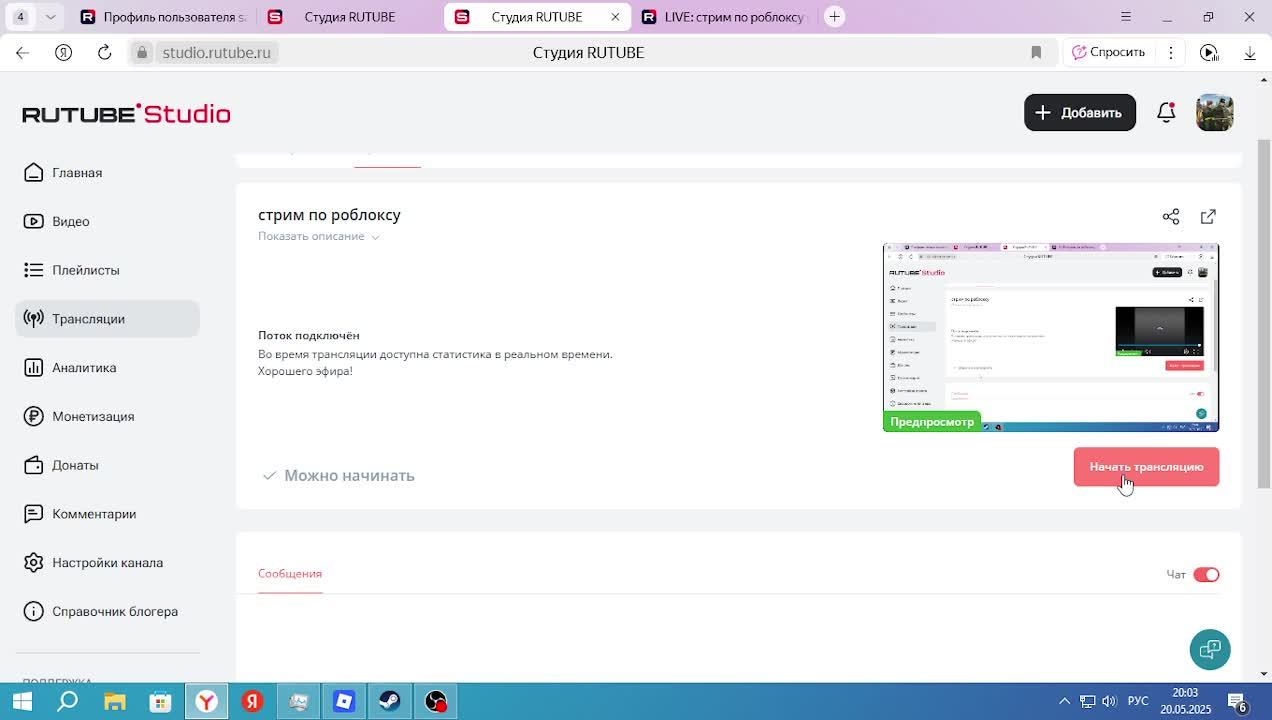Switch input language РУС

(x=1138, y=702)
